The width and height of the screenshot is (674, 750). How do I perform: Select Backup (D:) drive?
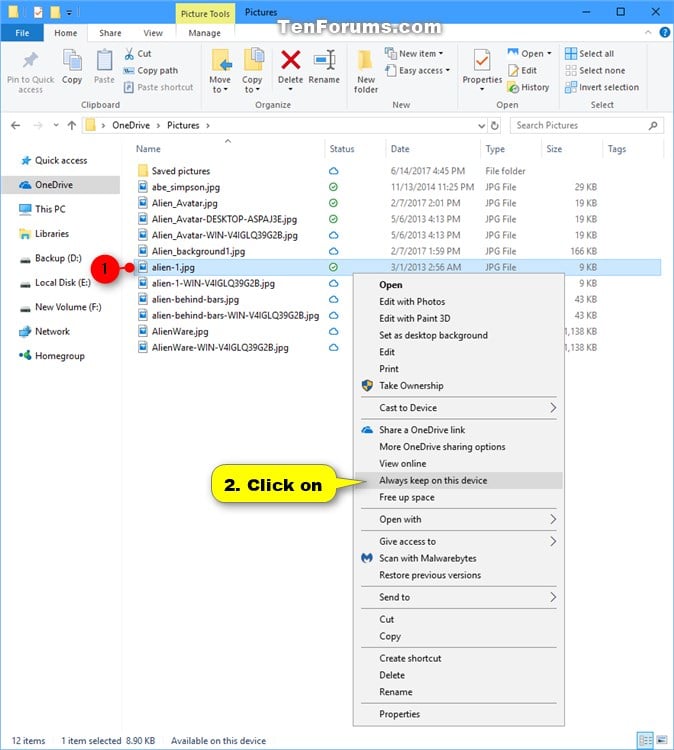click(58, 258)
